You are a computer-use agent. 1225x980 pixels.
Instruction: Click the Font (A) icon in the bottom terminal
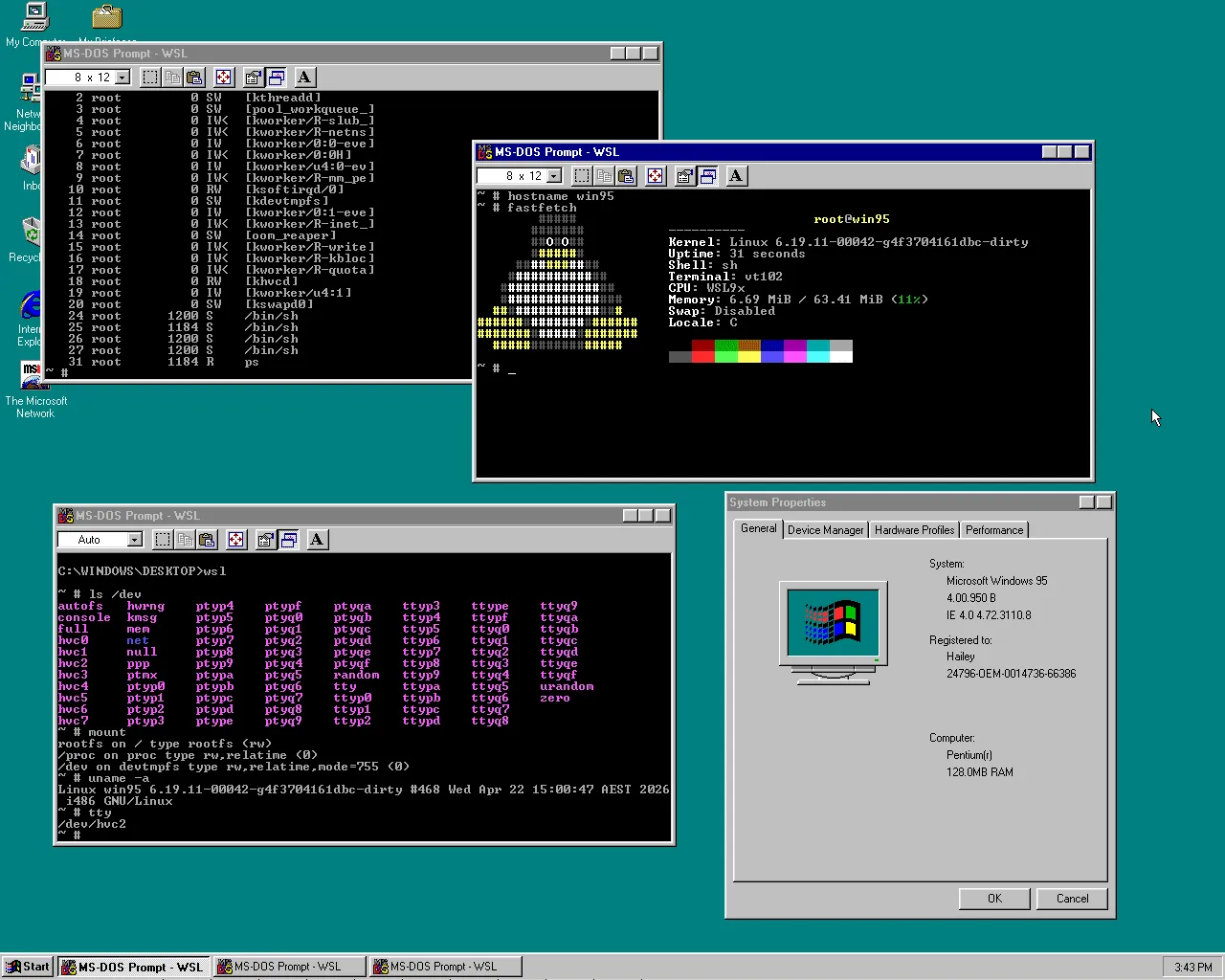(316, 539)
